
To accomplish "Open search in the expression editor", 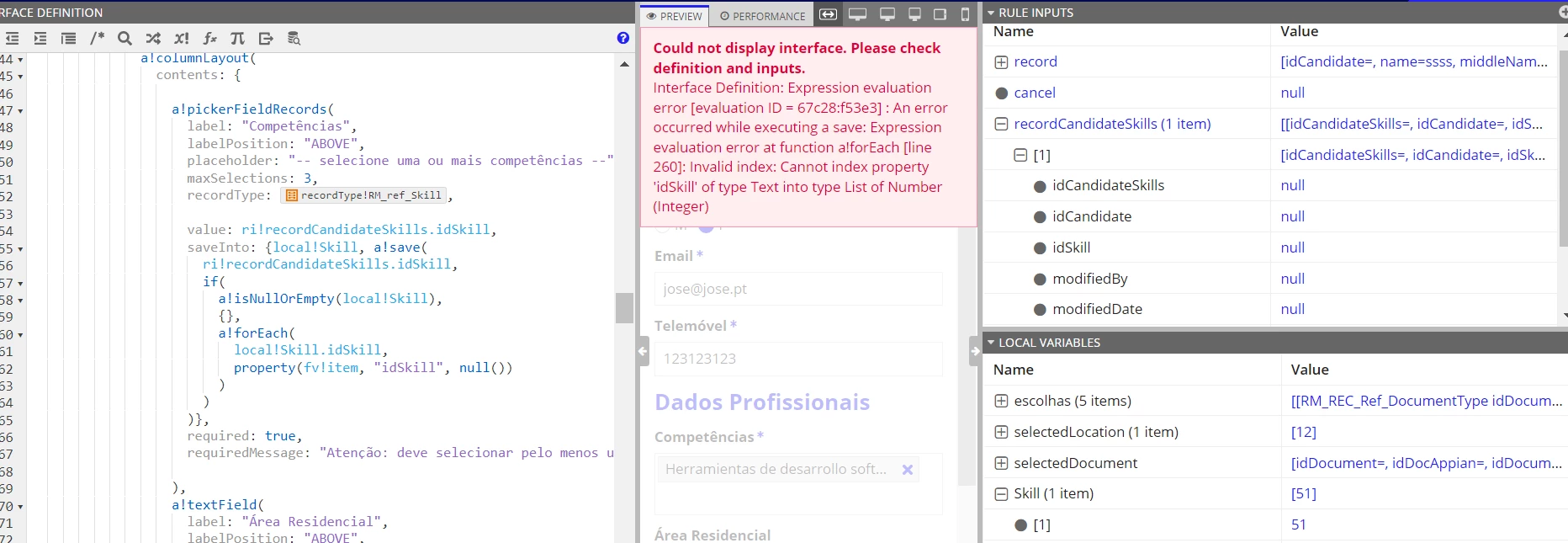I will coord(125,38).
